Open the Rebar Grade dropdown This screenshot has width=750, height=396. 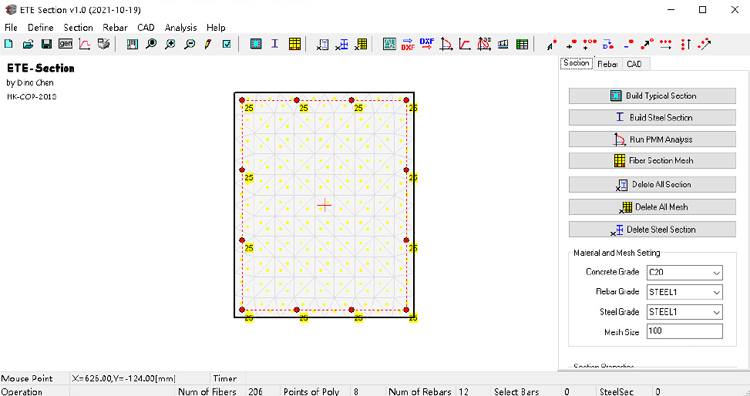[684, 292]
